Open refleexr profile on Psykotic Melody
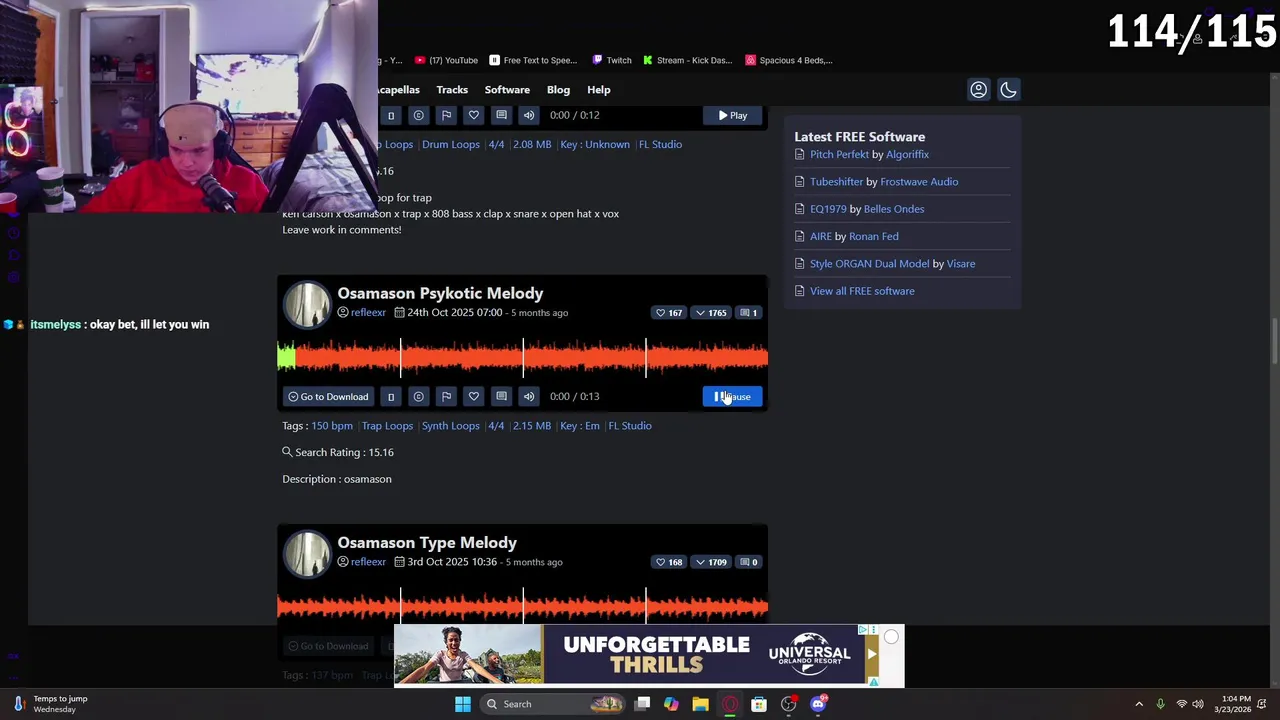 click(x=368, y=313)
